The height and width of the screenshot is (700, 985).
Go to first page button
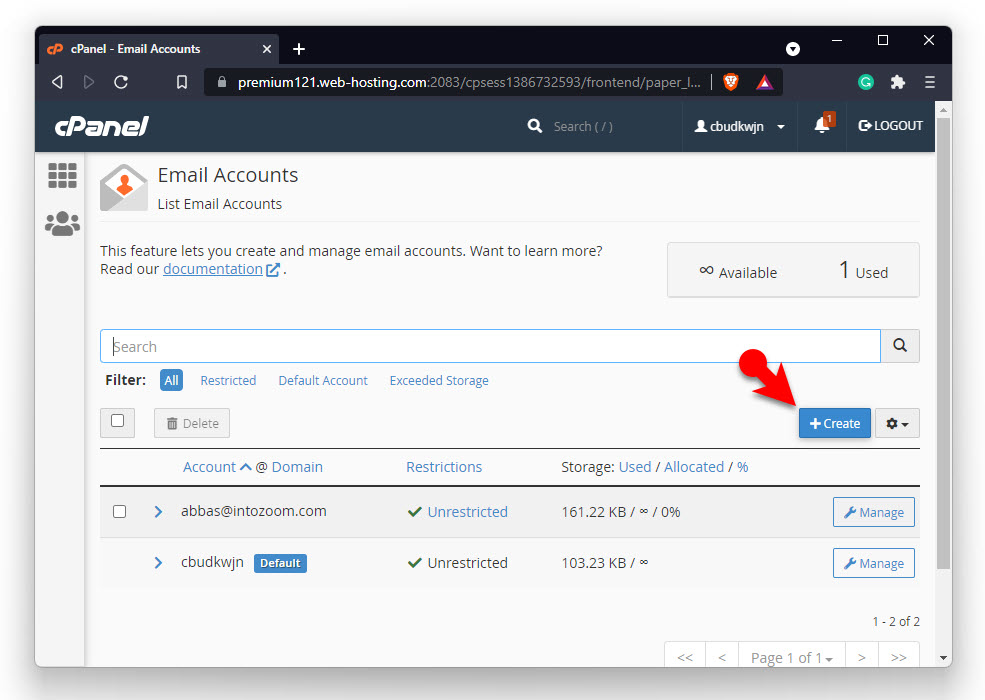(685, 657)
